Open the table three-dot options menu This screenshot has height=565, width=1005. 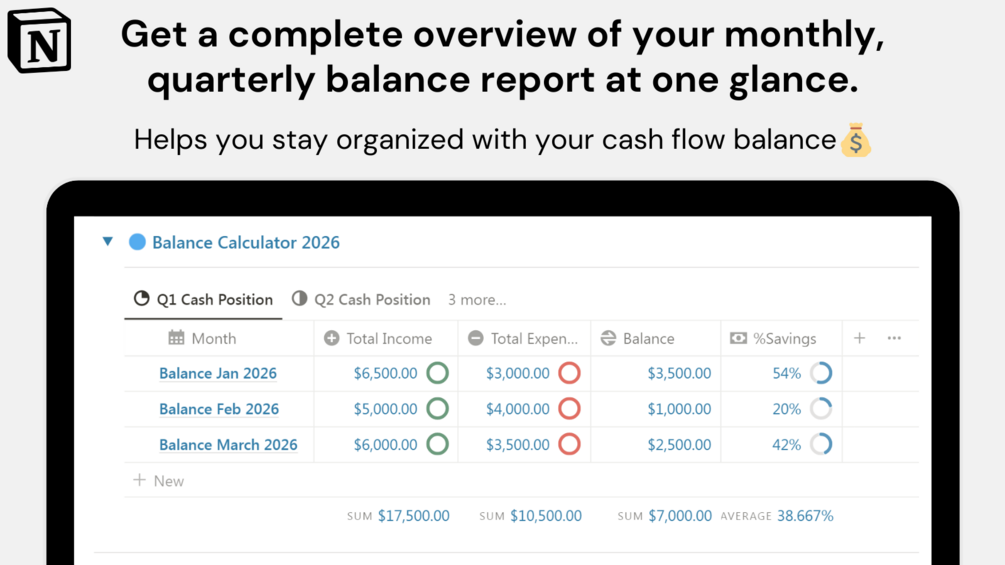pos(894,338)
